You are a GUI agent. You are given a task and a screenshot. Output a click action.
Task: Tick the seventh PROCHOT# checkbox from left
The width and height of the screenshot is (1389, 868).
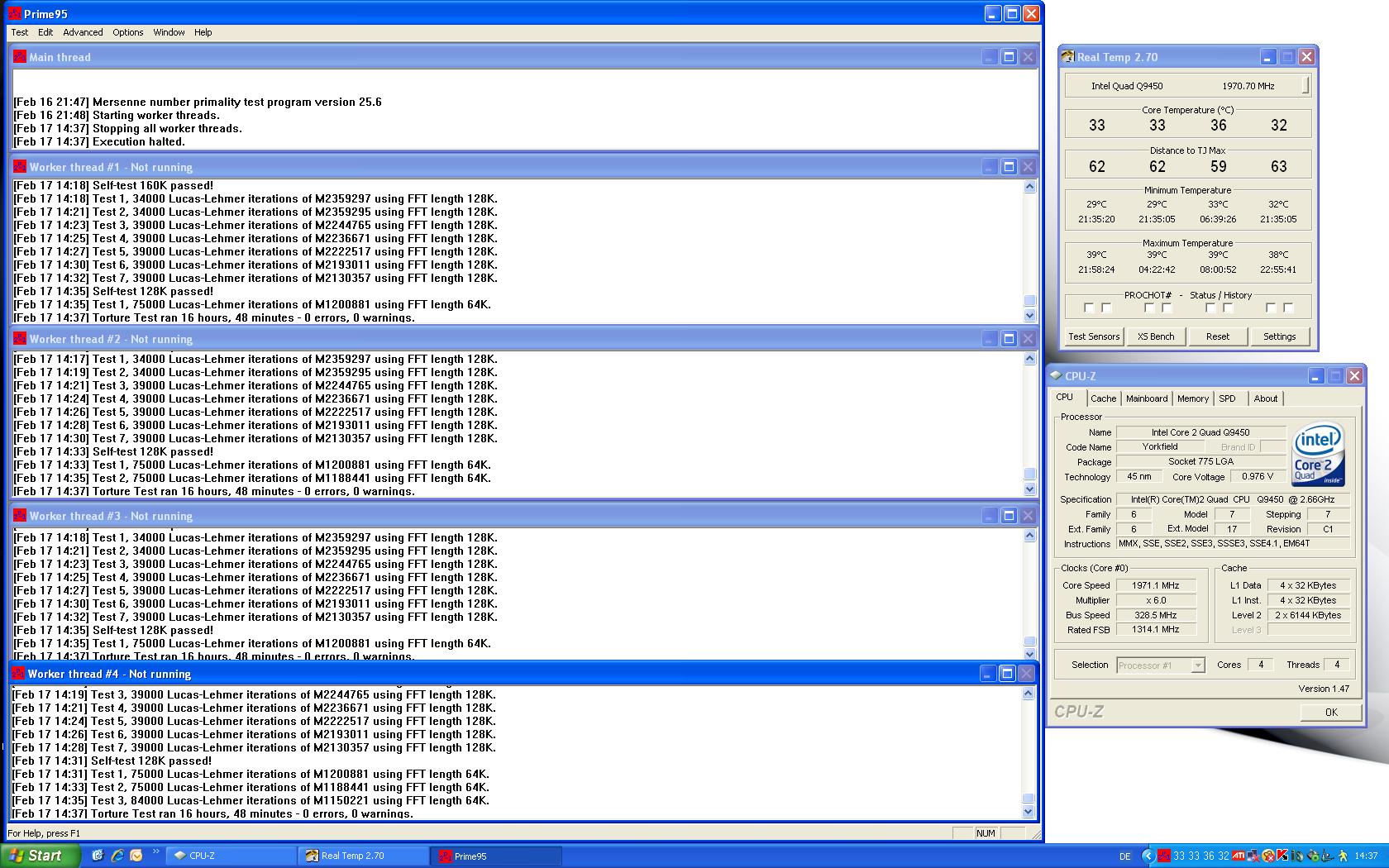click(1271, 308)
